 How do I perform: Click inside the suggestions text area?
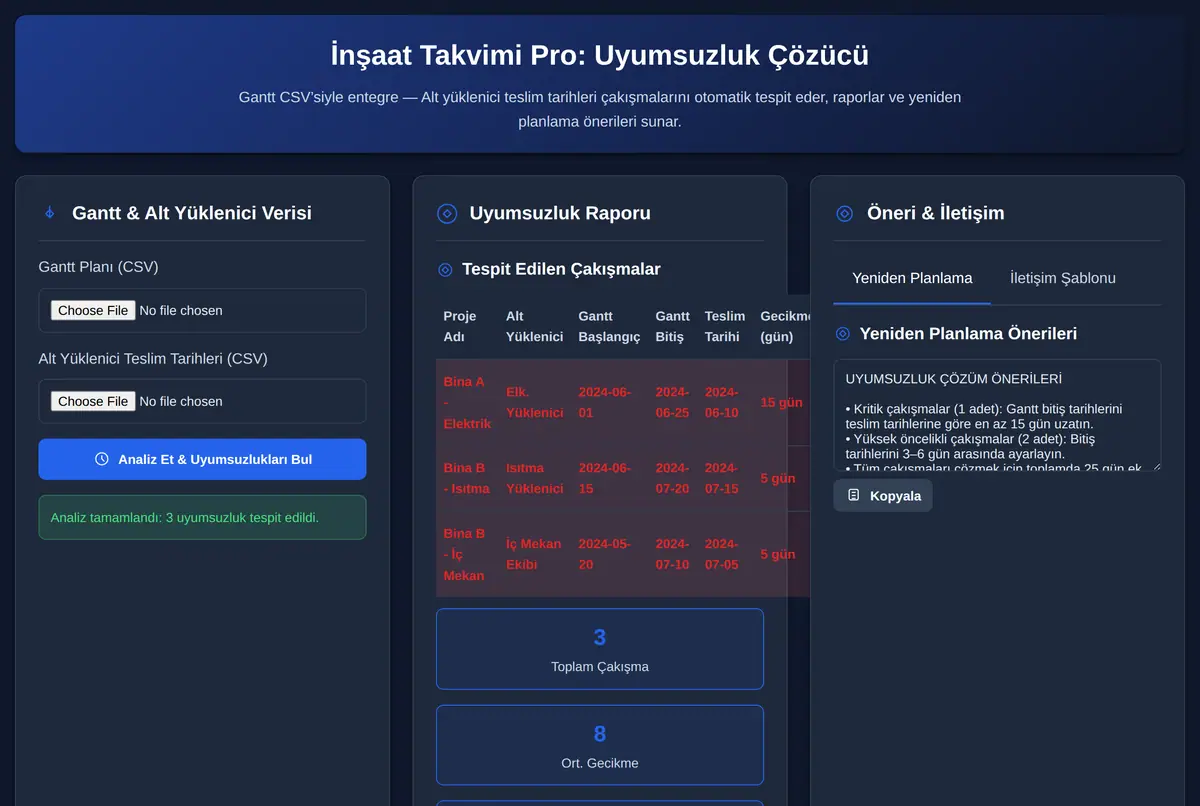(997, 415)
